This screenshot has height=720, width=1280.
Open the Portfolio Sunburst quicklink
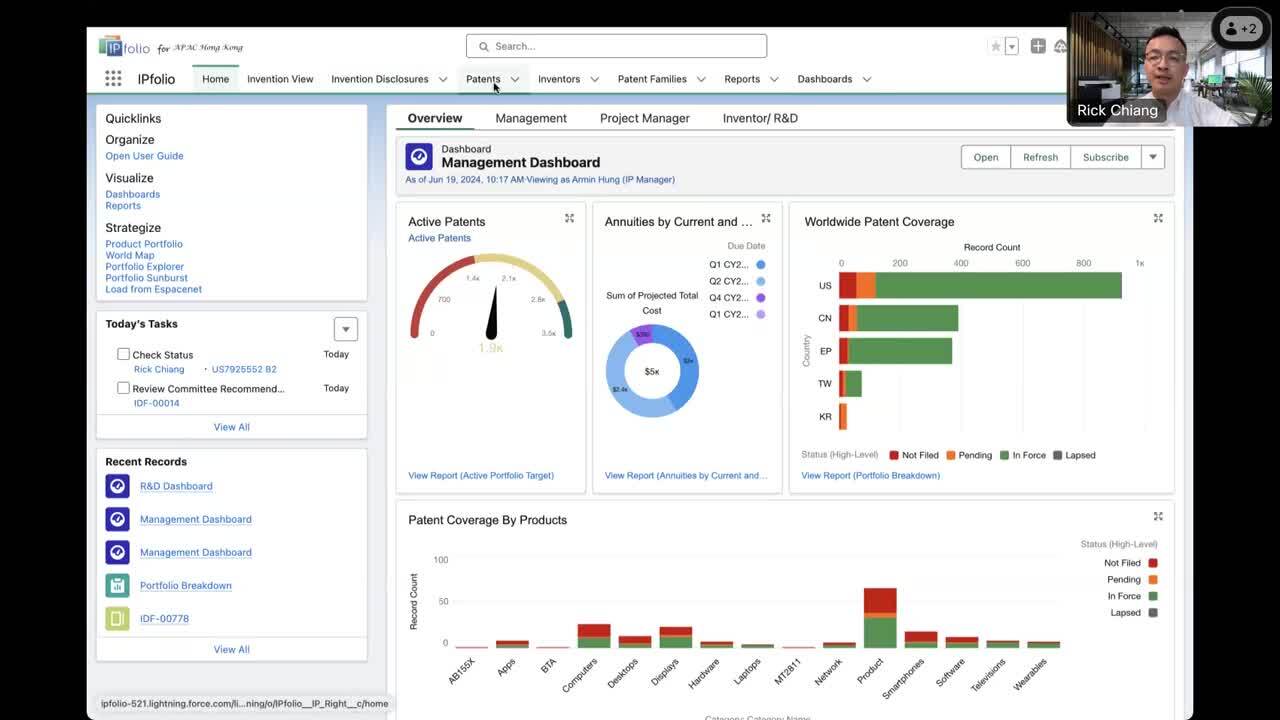point(147,278)
